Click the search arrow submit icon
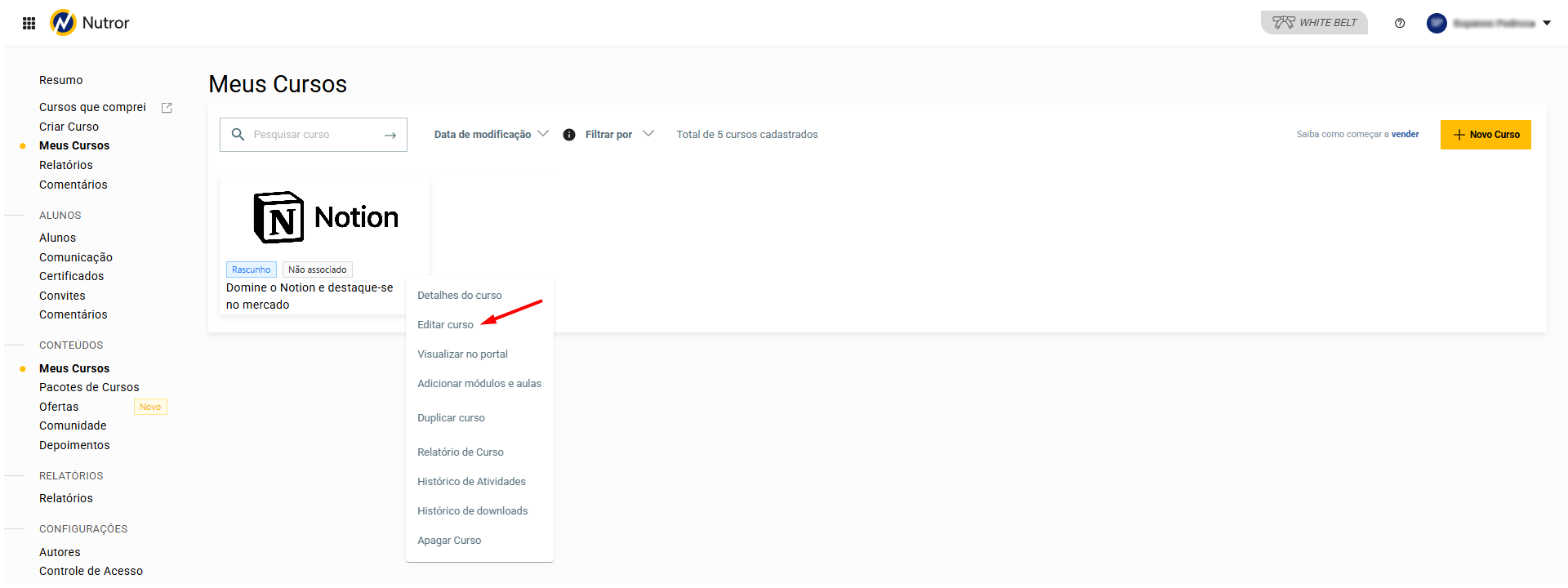 (x=390, y=135)
